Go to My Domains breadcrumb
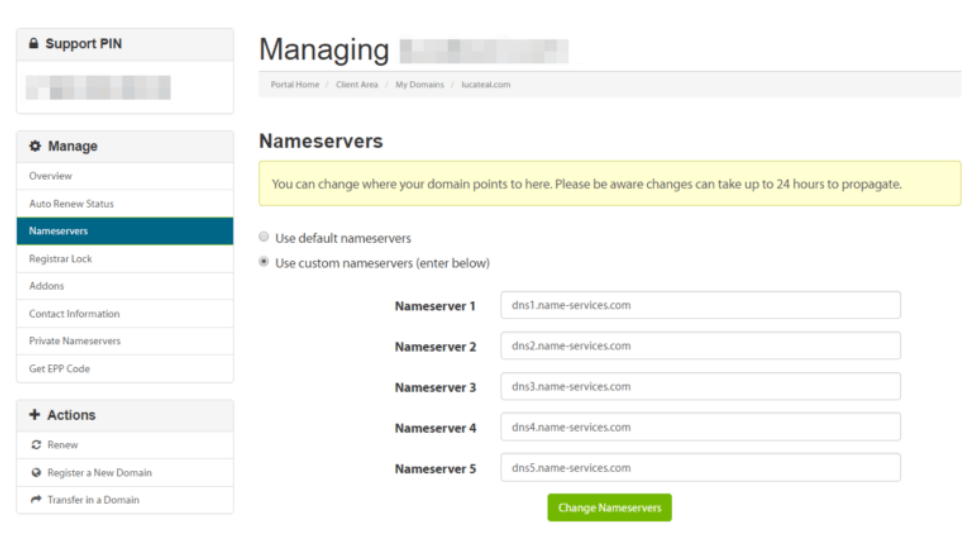Screen dimensions: 974x539 (420, 84)
